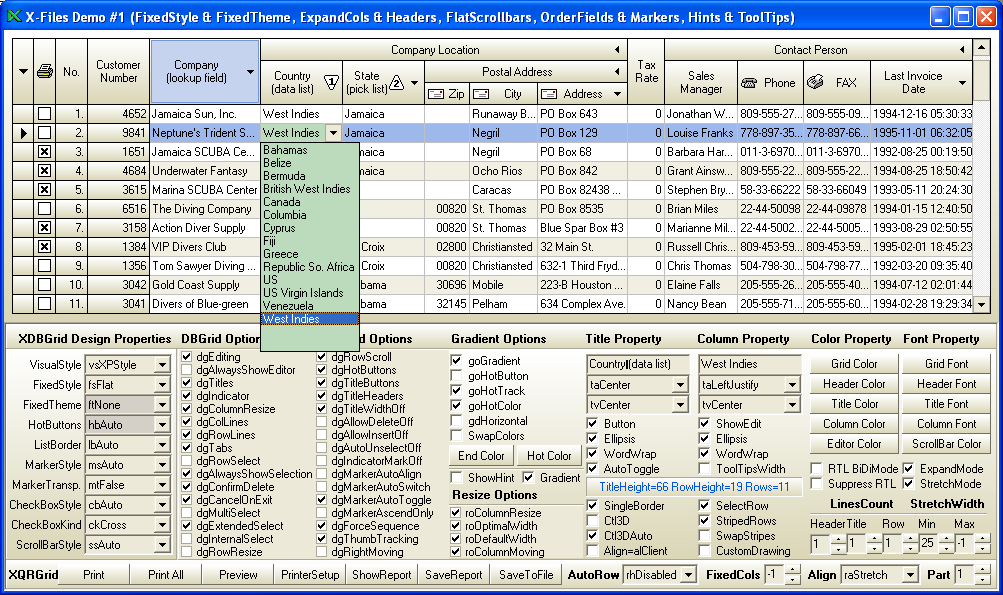Click the FAX column header icon
Image resolution: width=1003 pixels, height=595 pixels.
point(815,83)
